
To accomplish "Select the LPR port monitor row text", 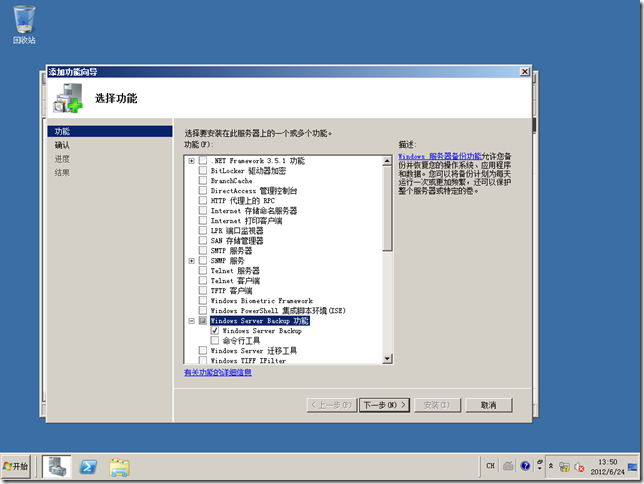I will coord(237,230).
